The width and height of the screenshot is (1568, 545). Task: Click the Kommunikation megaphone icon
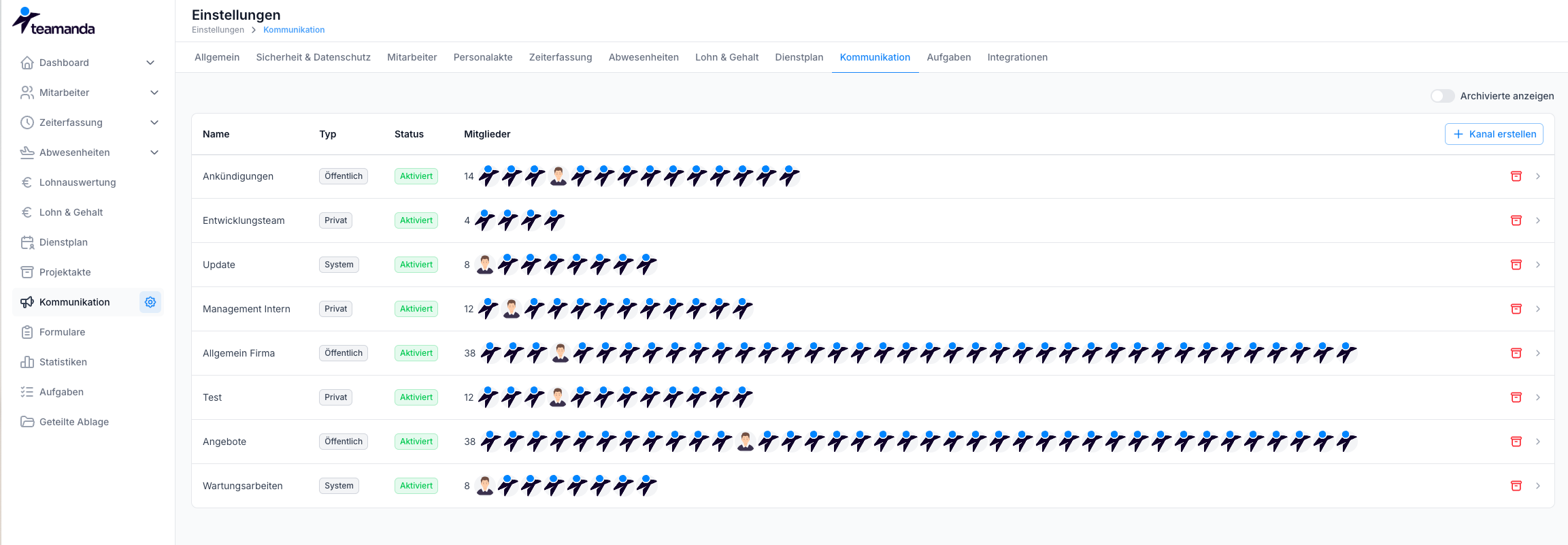[x=27, y=302]
